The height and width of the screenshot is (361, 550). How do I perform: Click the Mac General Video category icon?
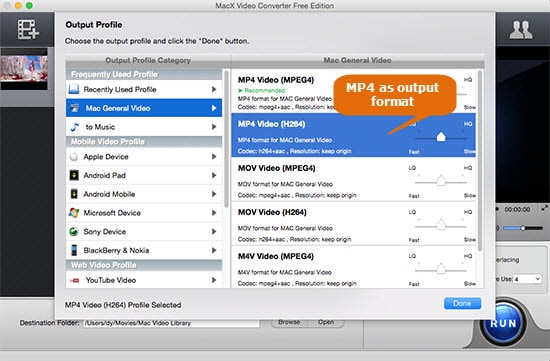pyautogui.click(x=74, y=108)
